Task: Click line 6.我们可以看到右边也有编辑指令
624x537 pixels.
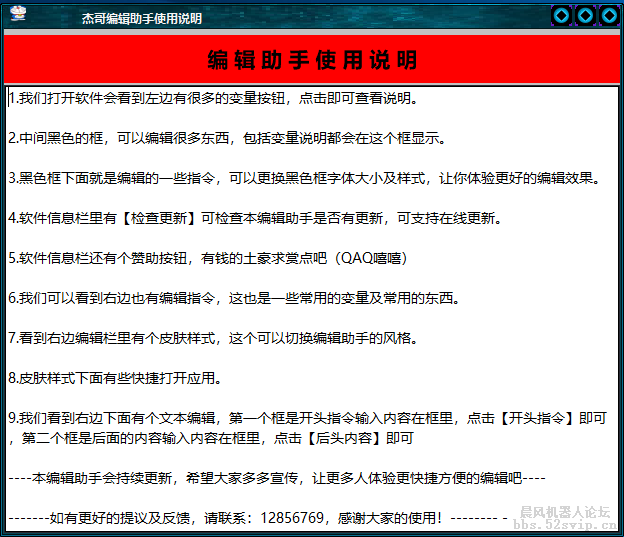Action: tap(234, 298)
